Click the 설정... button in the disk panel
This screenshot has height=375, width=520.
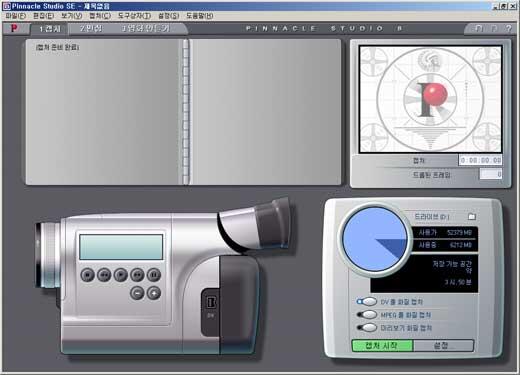pos(443,345)
